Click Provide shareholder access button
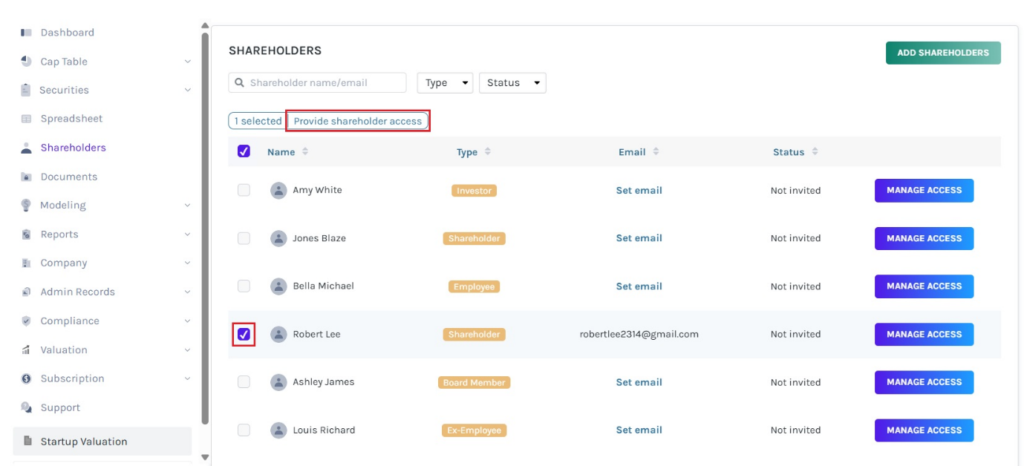Screen dimensions: 1024x466 pos(357,121)
